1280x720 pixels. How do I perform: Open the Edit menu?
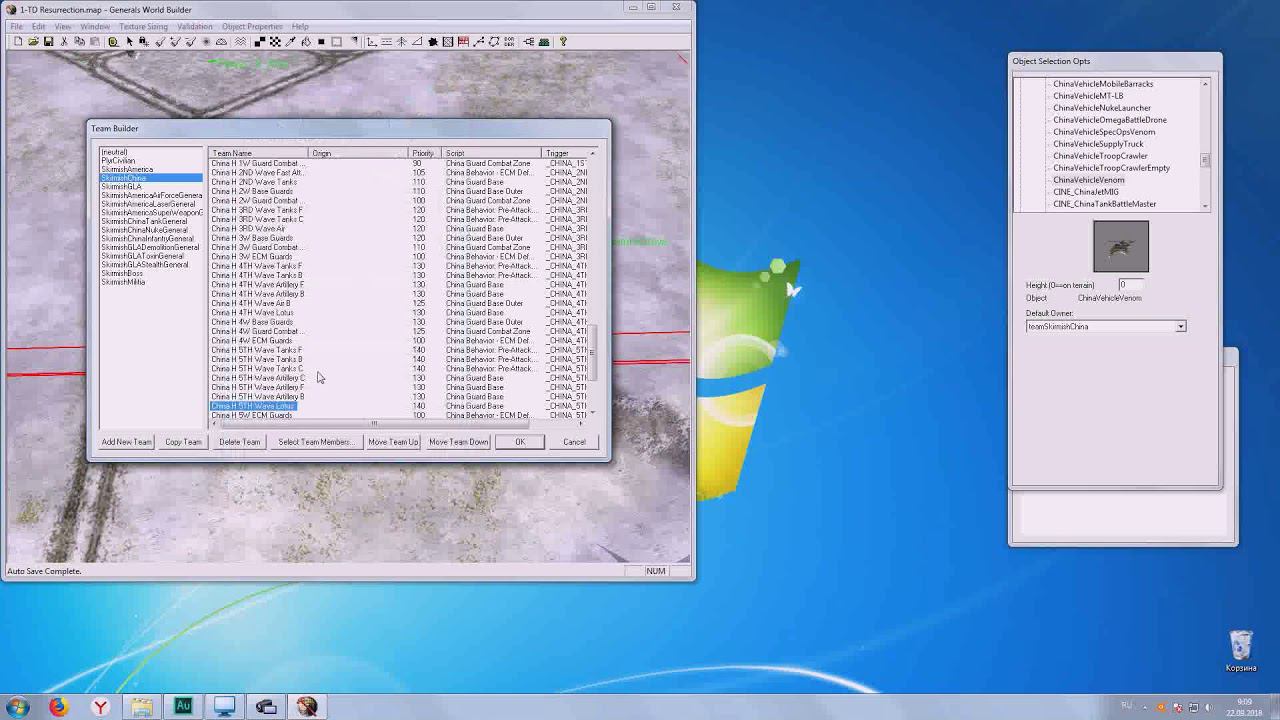(38, 26)
